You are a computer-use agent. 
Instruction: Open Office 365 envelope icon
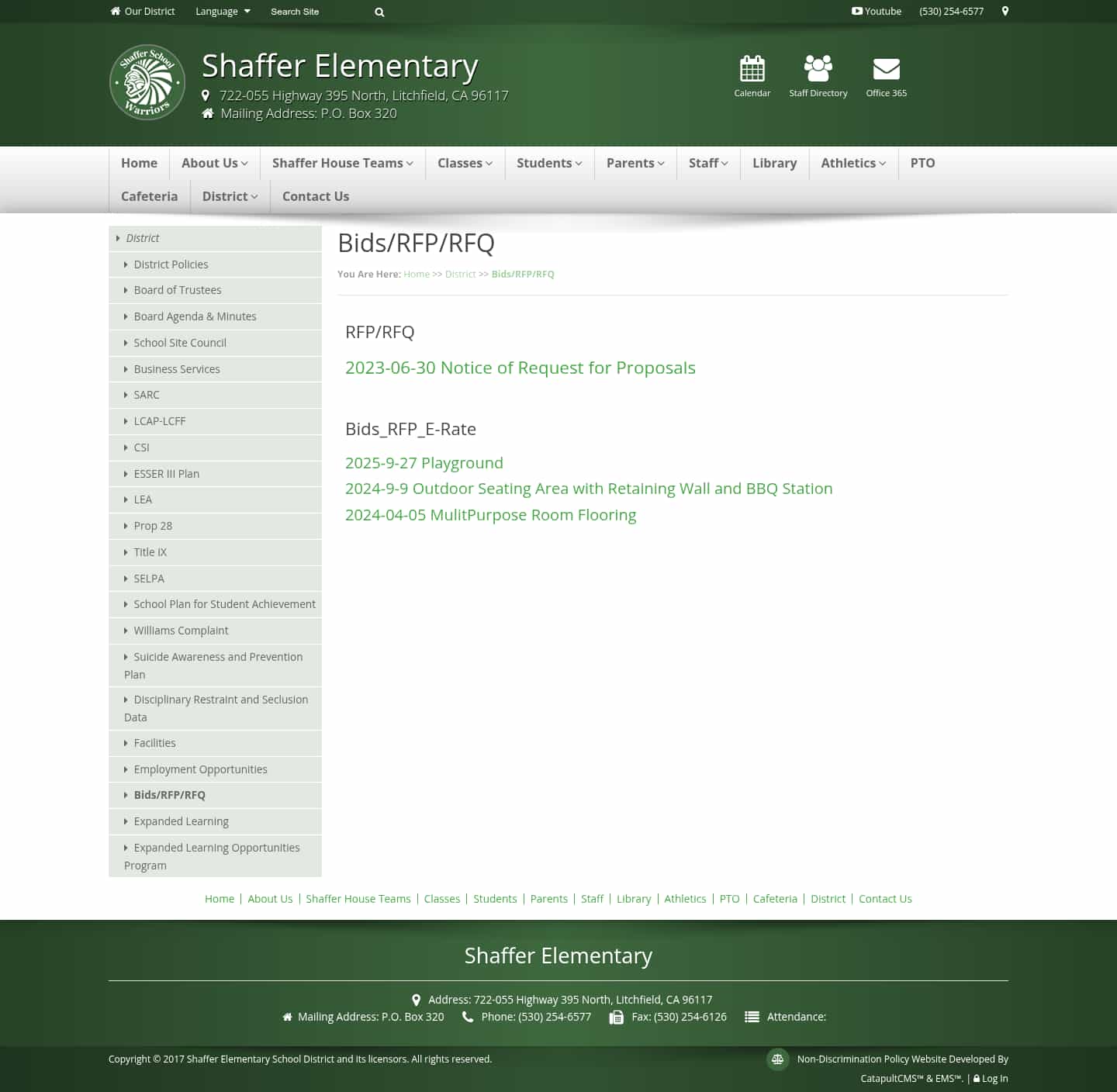coord(886,68)
